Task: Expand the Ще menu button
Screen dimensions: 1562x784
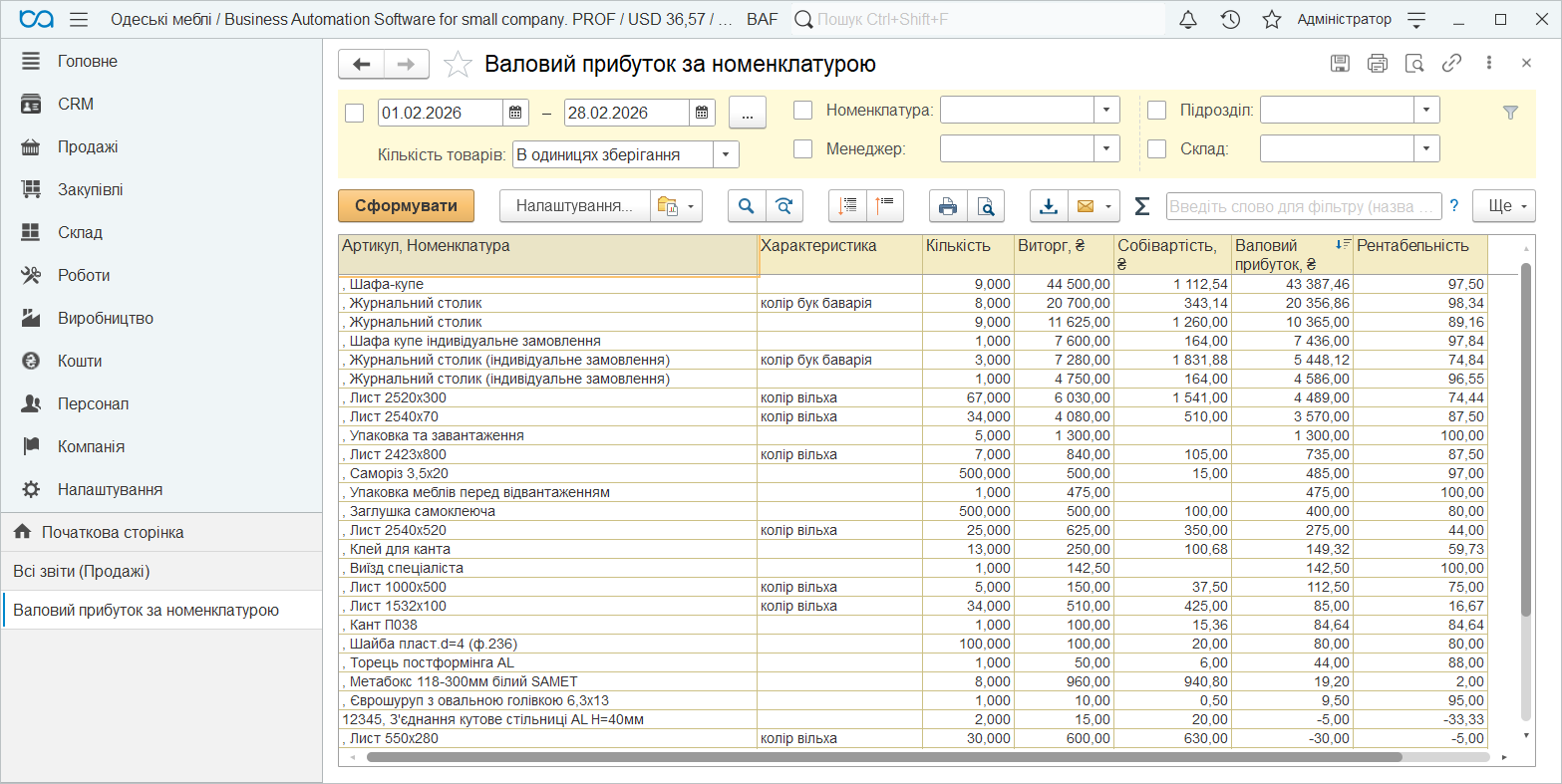Action: [x=1504, y=206]
